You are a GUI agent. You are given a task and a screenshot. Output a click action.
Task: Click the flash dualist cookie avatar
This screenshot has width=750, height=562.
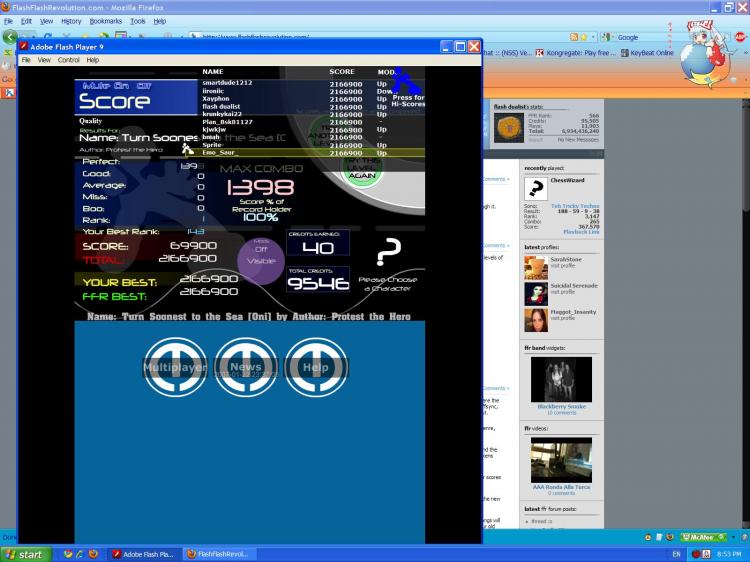[509, 128]
